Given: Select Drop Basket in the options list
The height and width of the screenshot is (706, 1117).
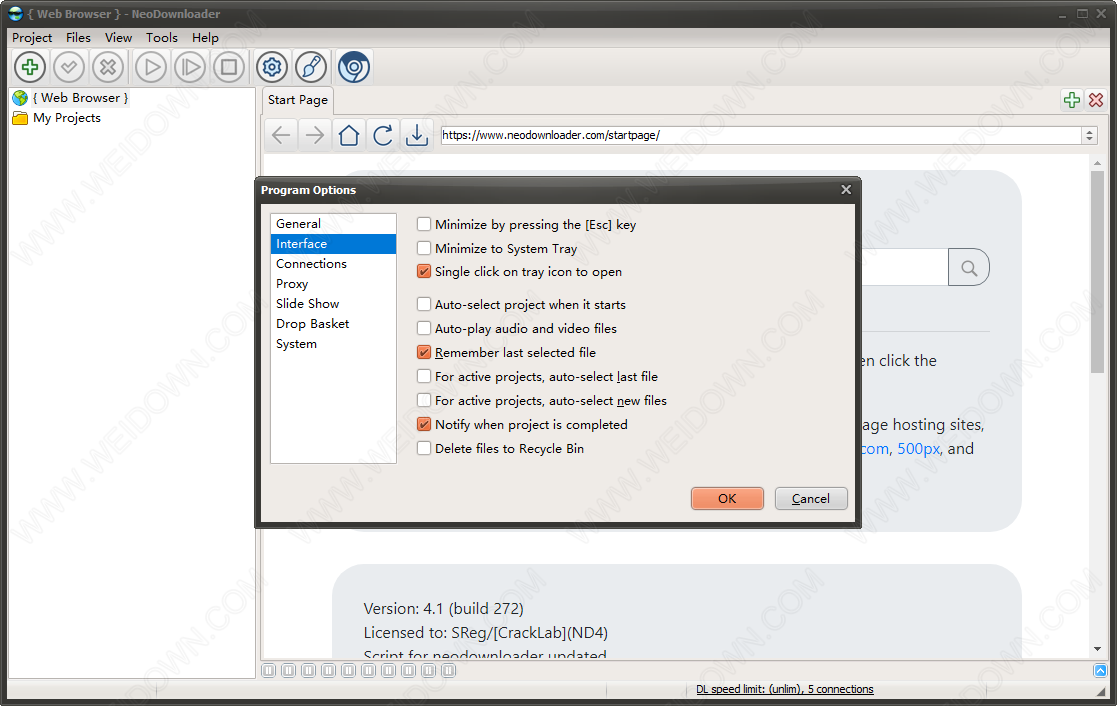Looking at the screenshot, I should pos(333,323).
